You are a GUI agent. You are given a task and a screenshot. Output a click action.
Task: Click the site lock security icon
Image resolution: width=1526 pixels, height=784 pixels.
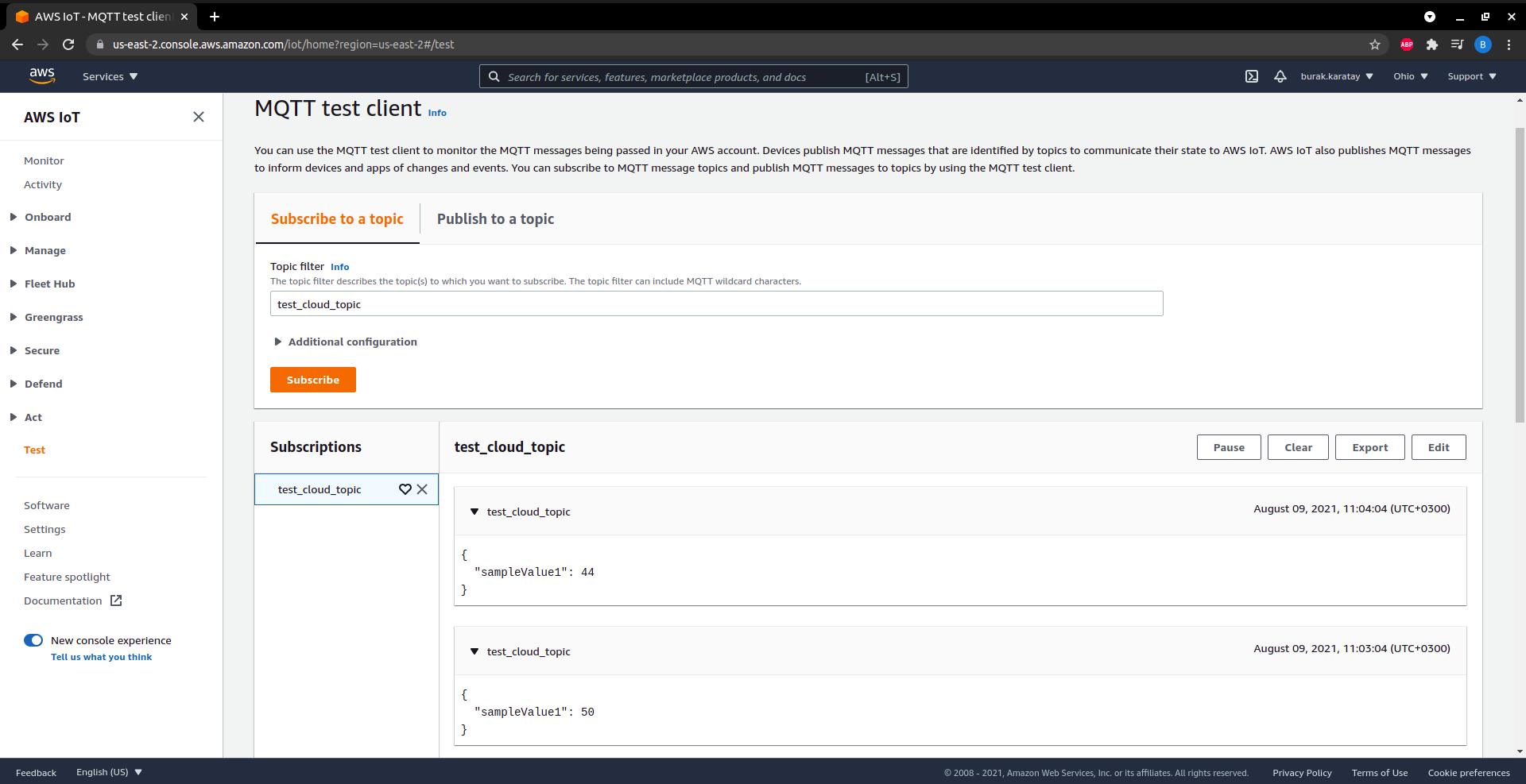[x=100, y=44]
